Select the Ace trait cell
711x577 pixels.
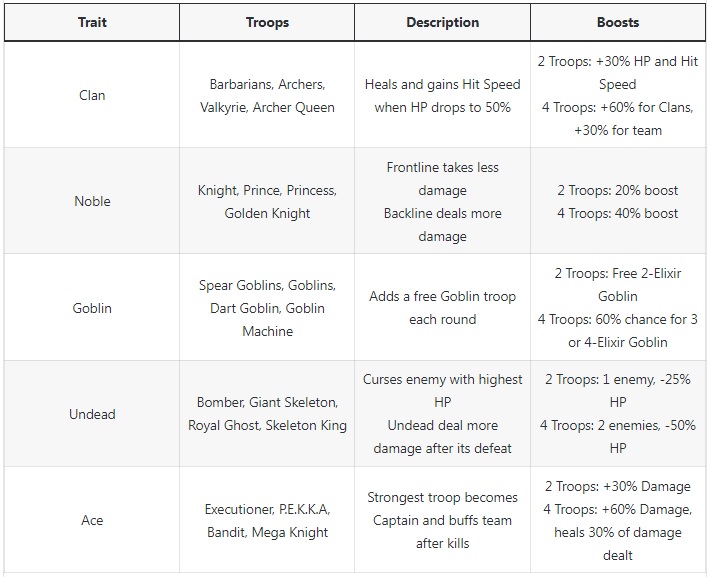(92, 520)
